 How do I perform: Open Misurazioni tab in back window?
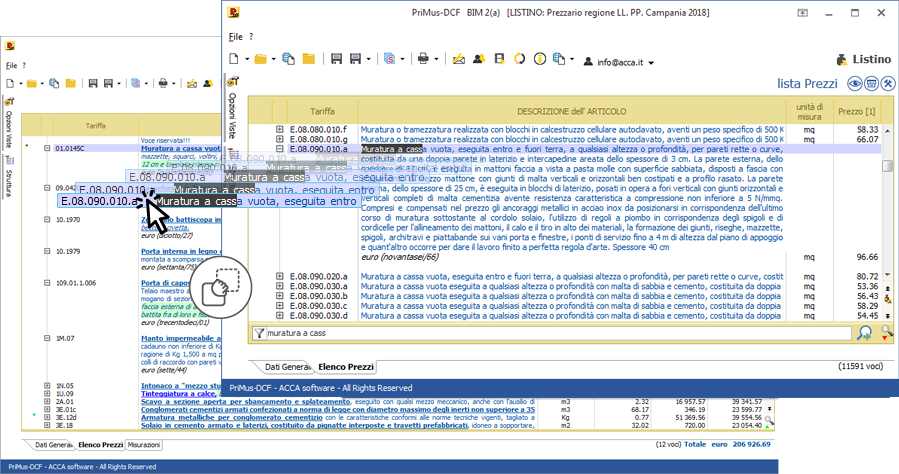(144, 445)
